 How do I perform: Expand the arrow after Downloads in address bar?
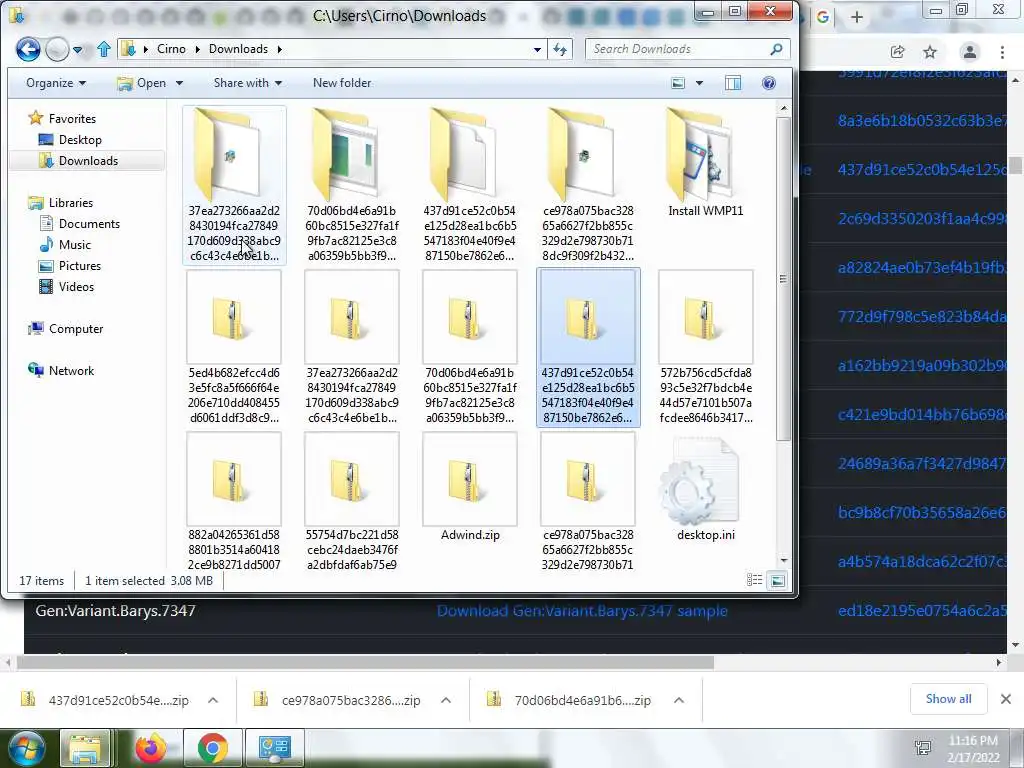280,49
